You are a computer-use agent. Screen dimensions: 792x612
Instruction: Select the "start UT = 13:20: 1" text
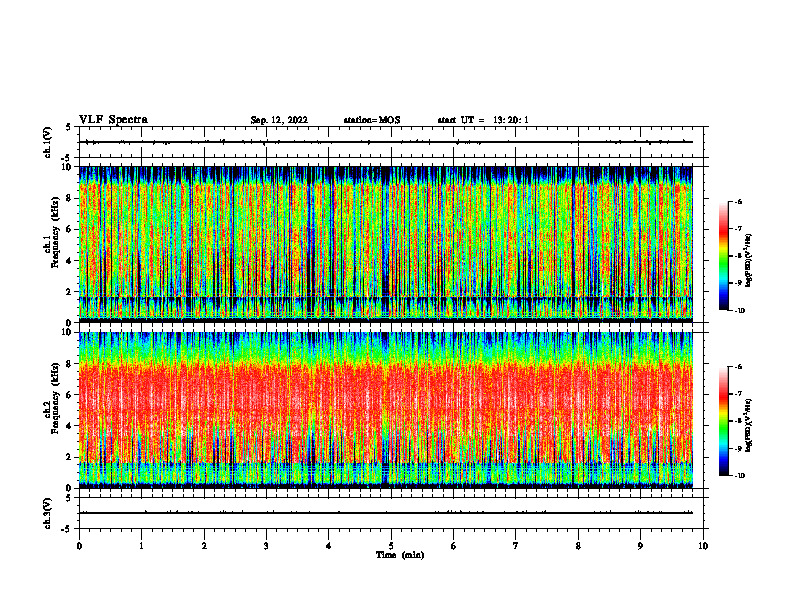click(x=483, y=120)
